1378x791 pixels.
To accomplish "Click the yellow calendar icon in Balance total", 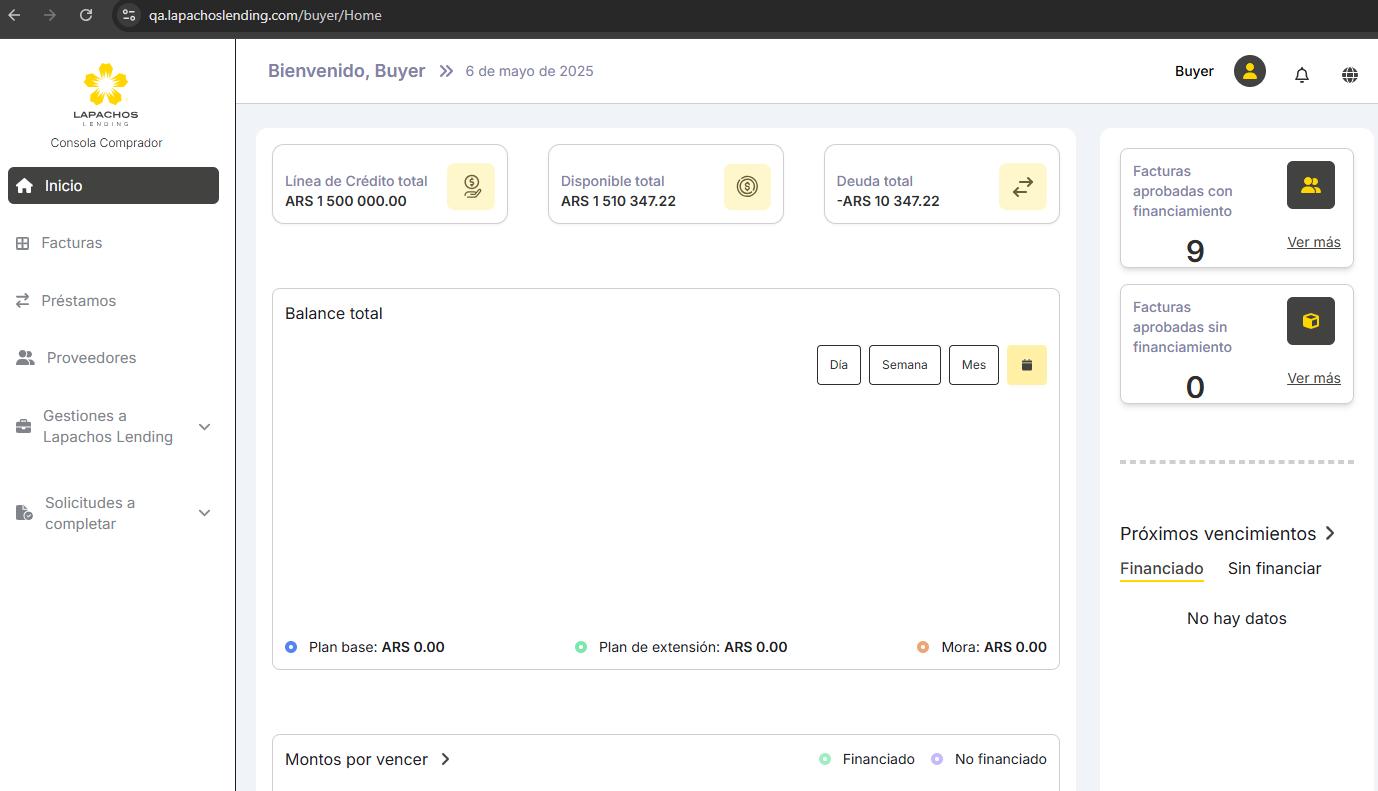I will pyautogui.click(x=1026, y=365).
